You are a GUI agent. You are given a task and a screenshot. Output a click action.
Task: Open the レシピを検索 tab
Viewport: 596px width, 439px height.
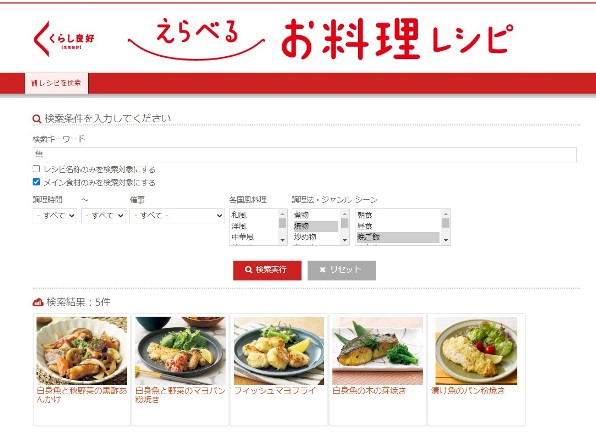[57, 83]
